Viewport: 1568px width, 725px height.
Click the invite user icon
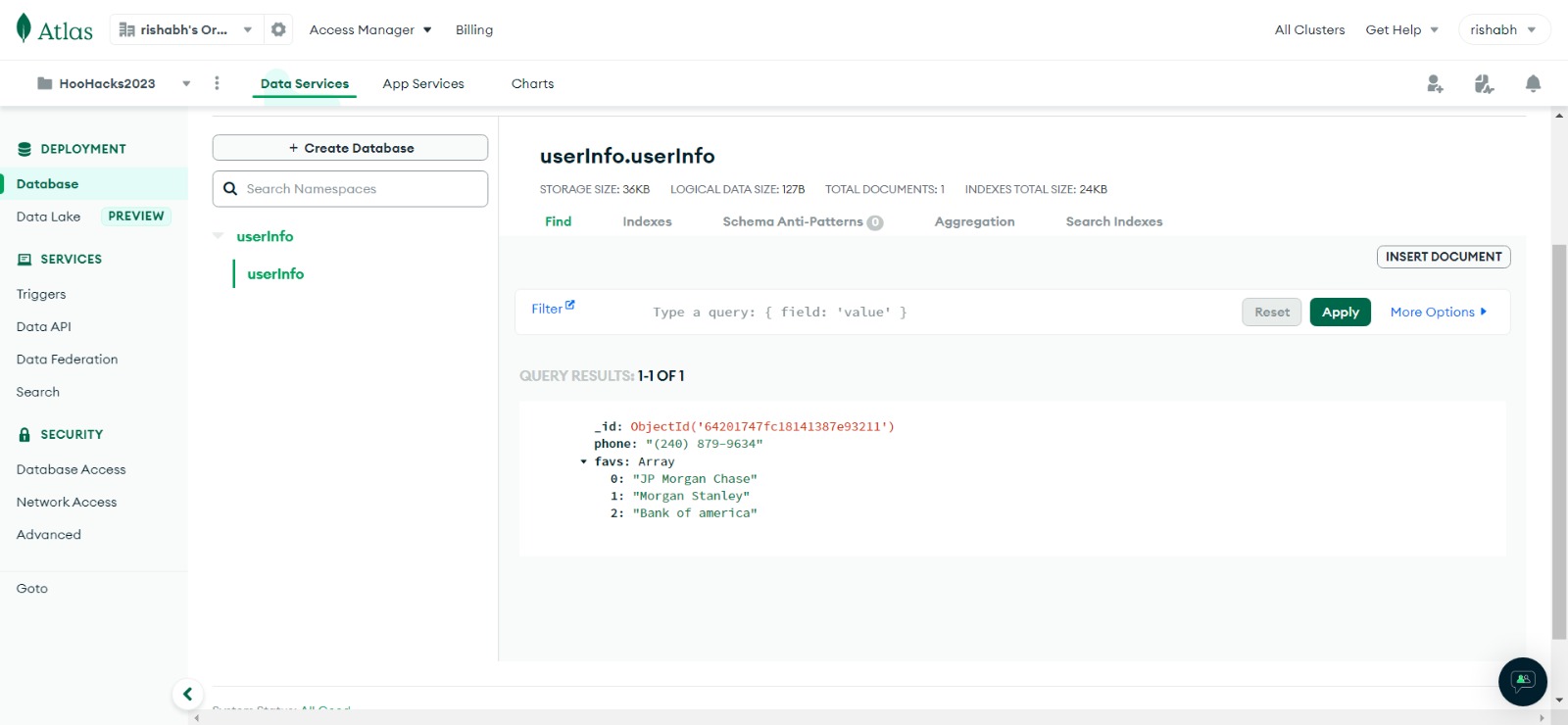(x=1435, y=84)
